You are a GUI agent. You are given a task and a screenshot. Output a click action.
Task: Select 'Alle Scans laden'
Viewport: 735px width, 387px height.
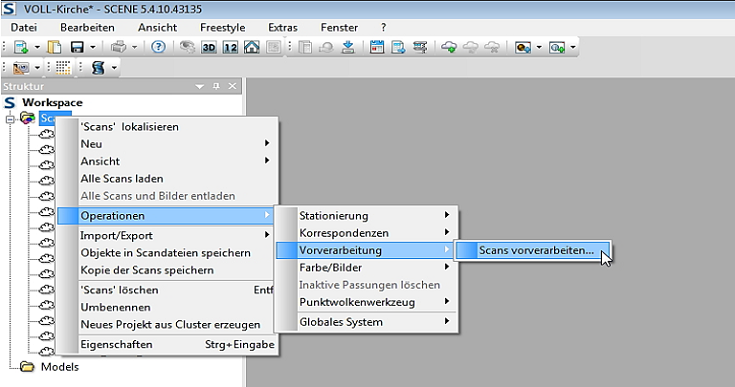166,179
